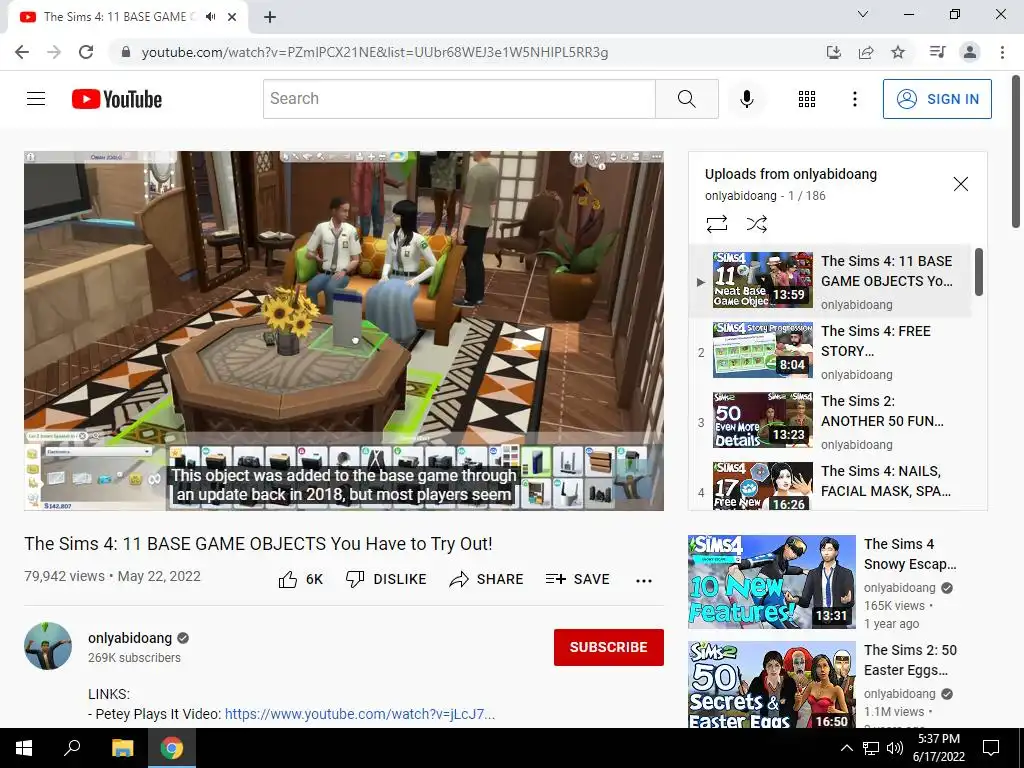The image size is (1024, 768).
Task: Open the volume tray icon
Action: [895, 748]
